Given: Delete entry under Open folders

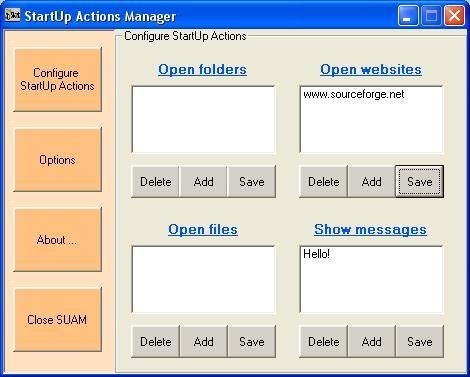Looking at the screenshot, I should pos(156,182).
